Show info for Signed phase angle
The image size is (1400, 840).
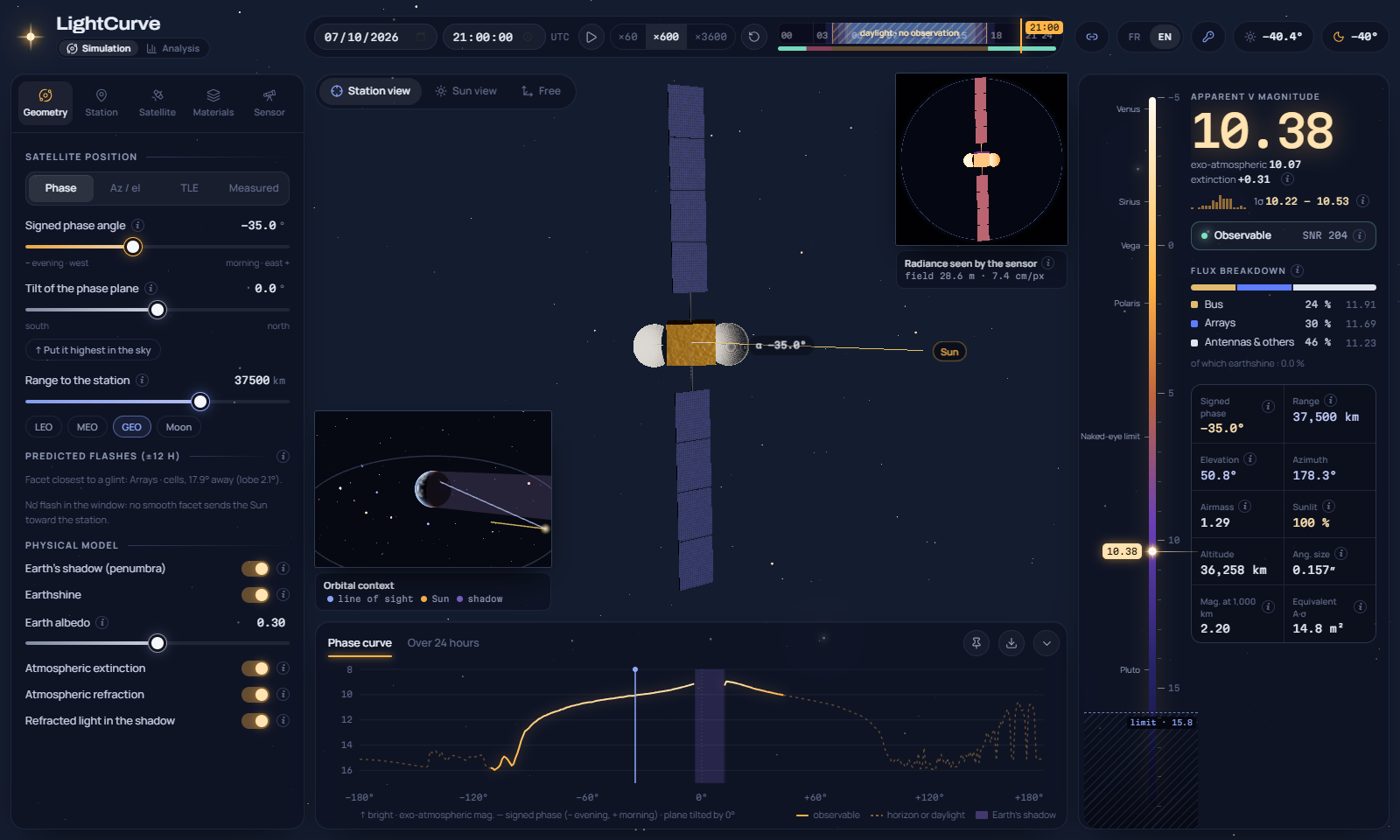point(138,226)
